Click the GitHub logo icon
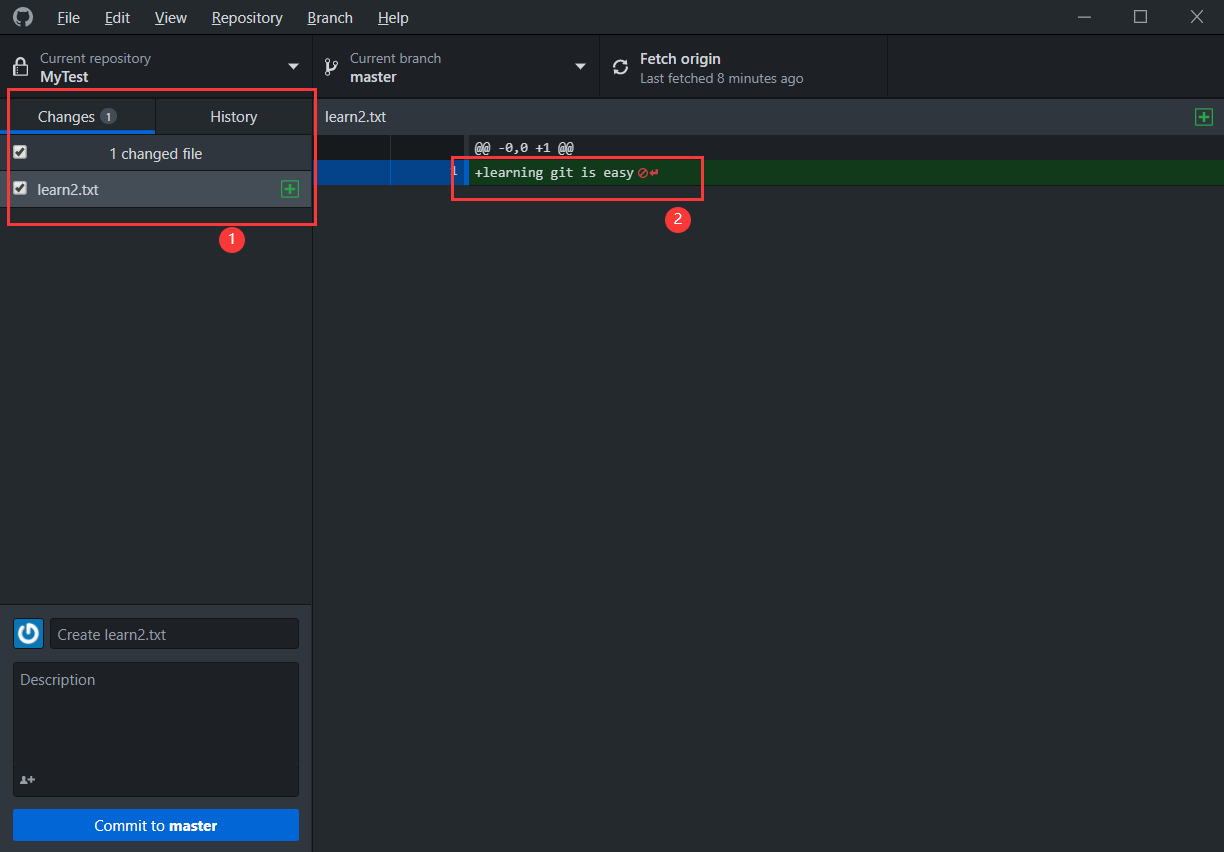The width and height of the screenshot is (1224, 852). 22,17
